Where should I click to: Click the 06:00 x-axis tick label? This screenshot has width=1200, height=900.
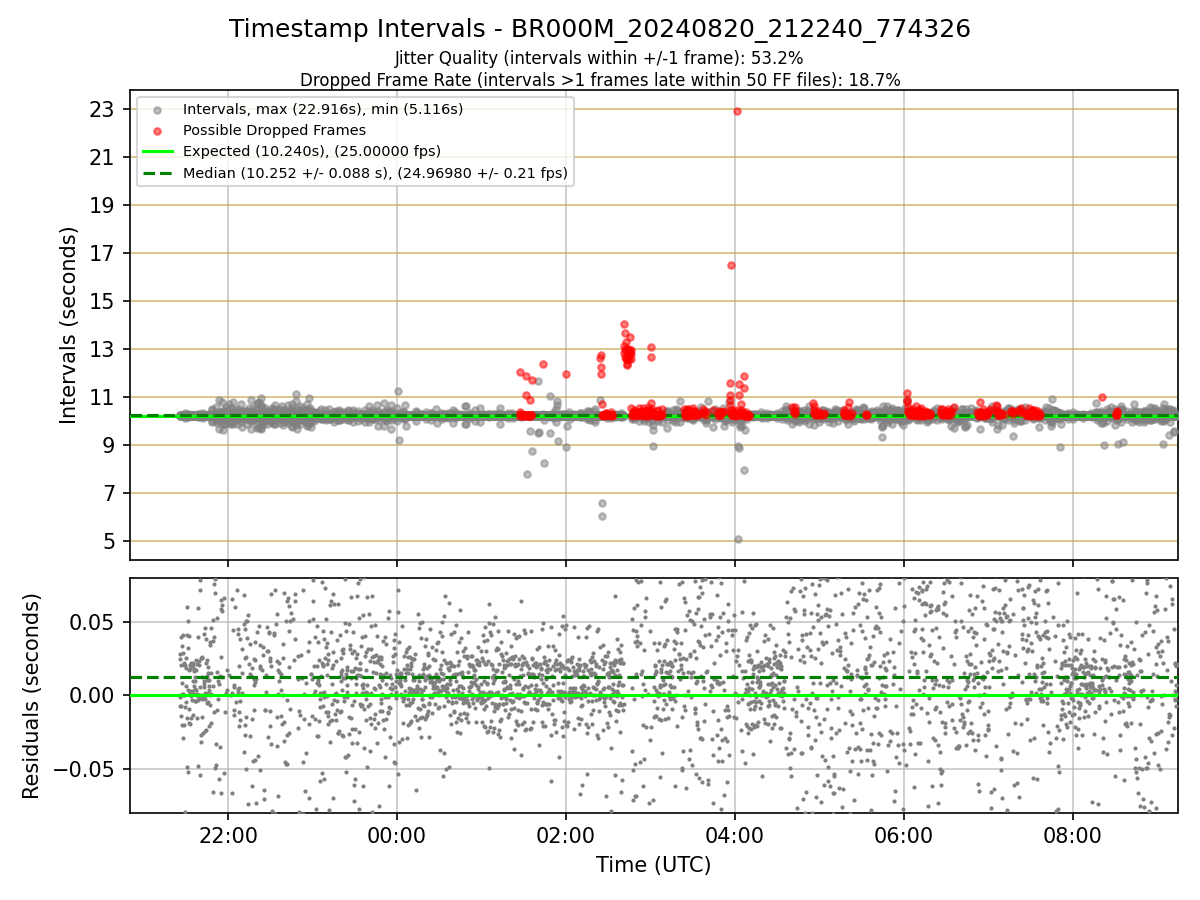tap(904, 834)
